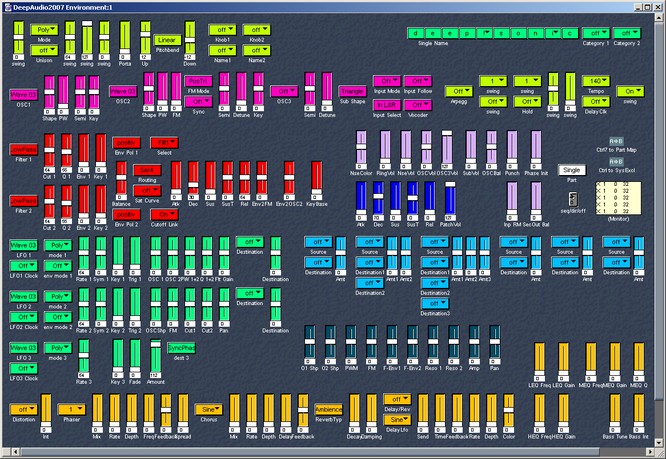This screenshot has height=459, width=666.
Task: Click the OSC1 Wave 03 button
Action: (23, 95)
